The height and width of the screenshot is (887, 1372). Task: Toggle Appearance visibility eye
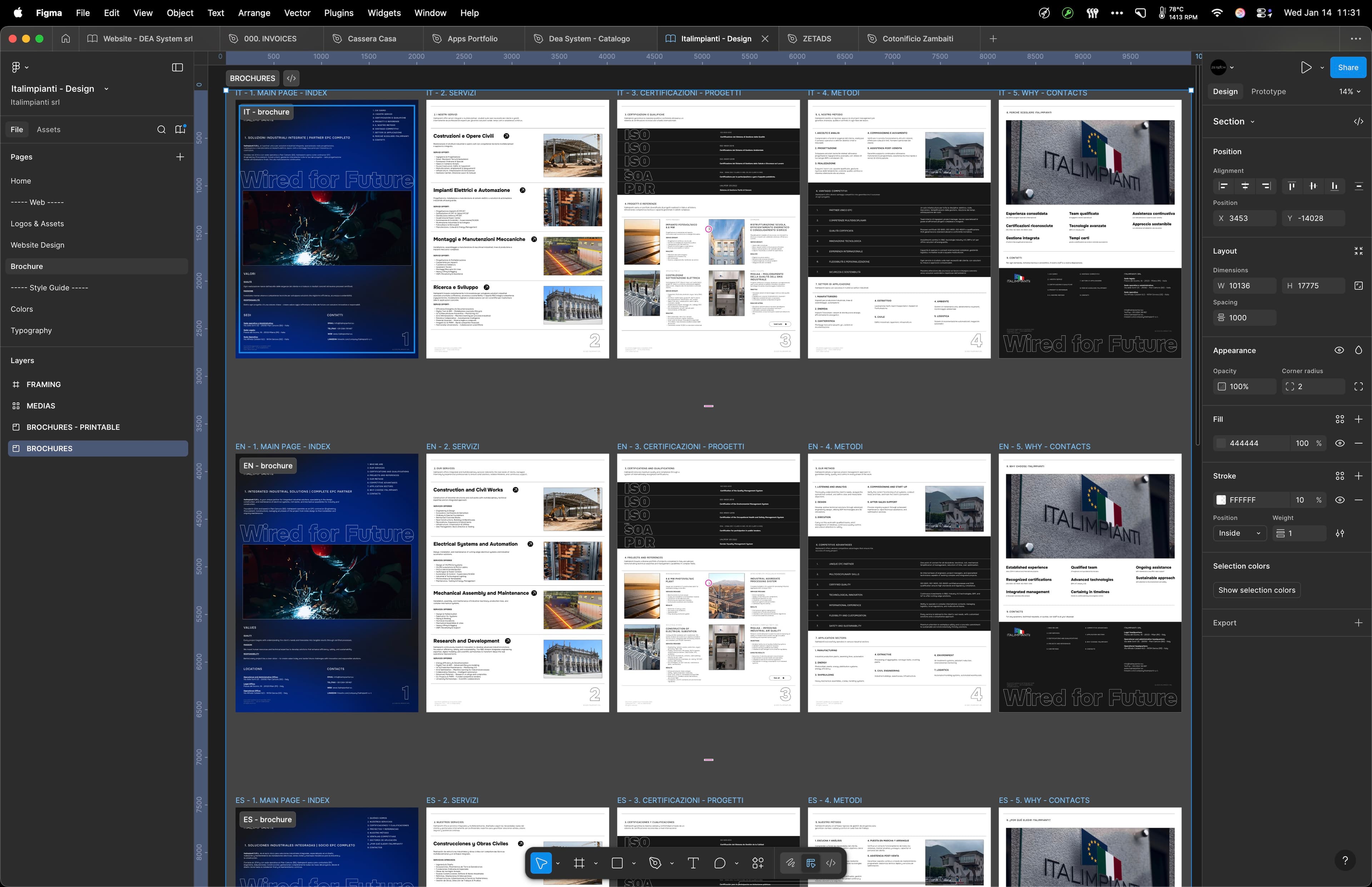[1339, 350]
